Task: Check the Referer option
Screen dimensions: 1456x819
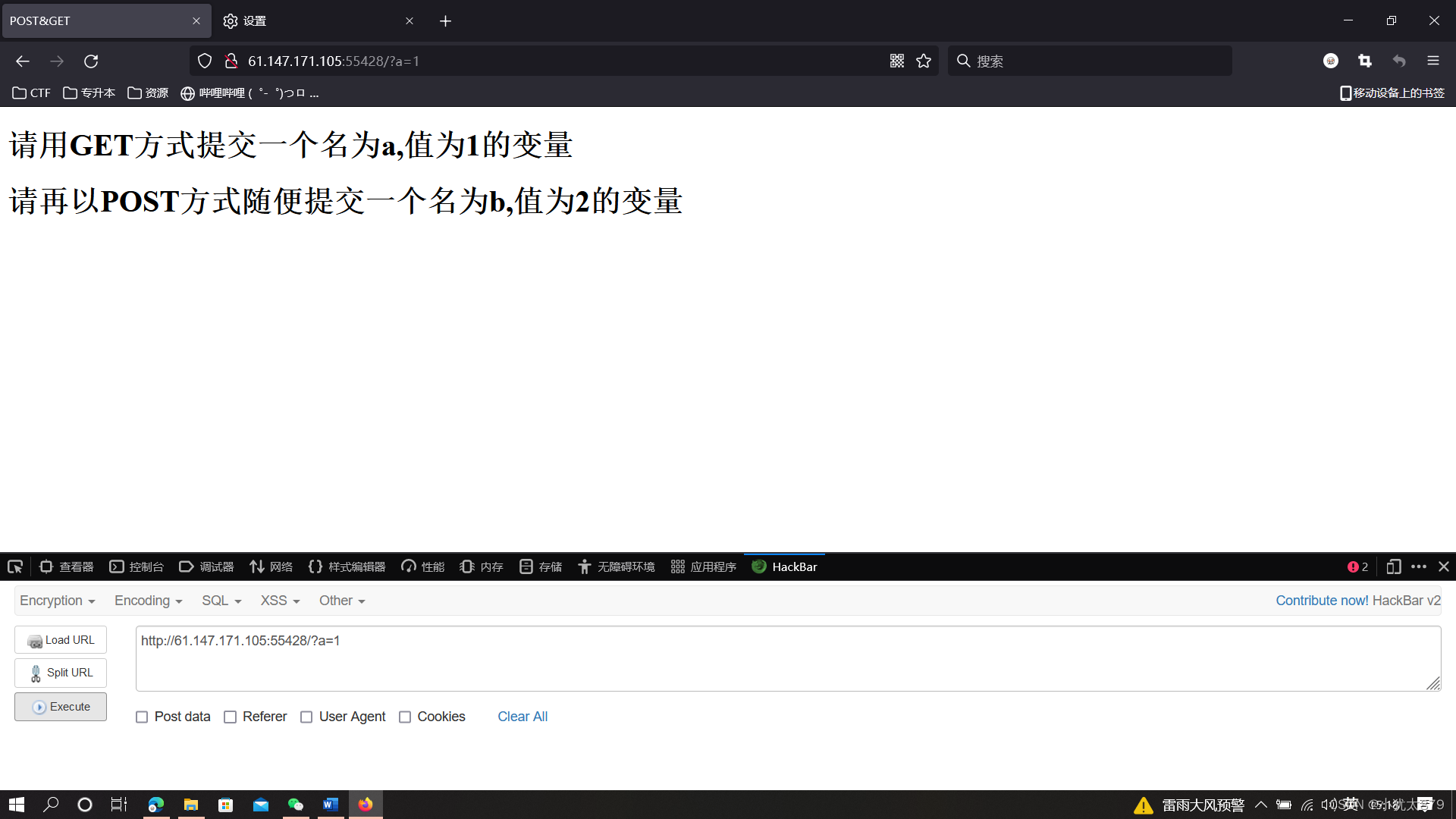Action: click(x=231, y=717)
